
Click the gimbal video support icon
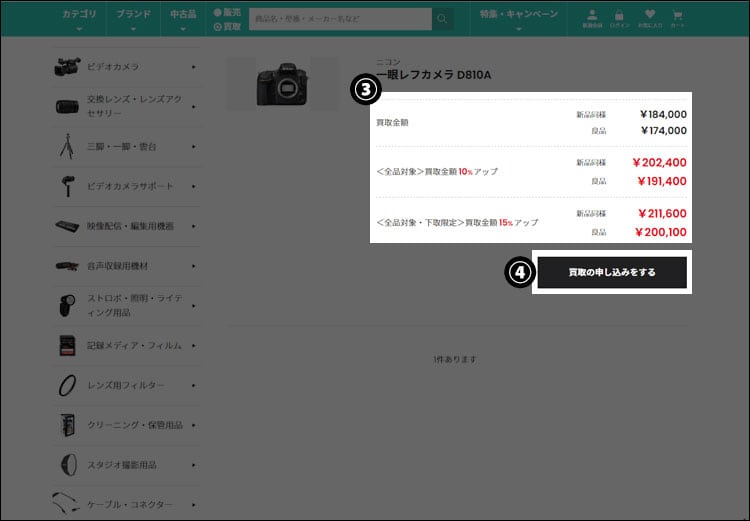67,186
